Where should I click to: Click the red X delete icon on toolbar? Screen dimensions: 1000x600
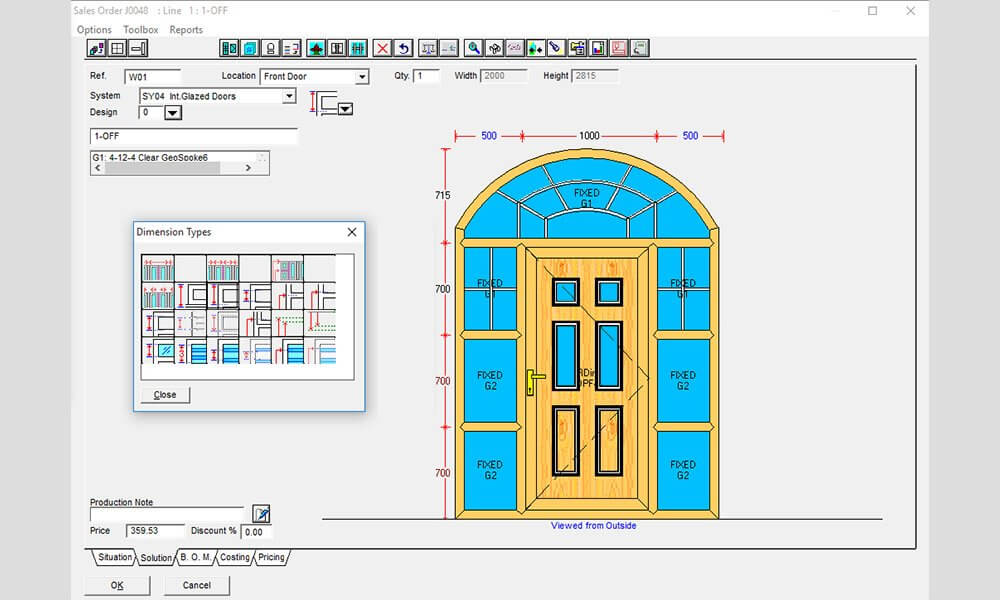coord(382,47)
